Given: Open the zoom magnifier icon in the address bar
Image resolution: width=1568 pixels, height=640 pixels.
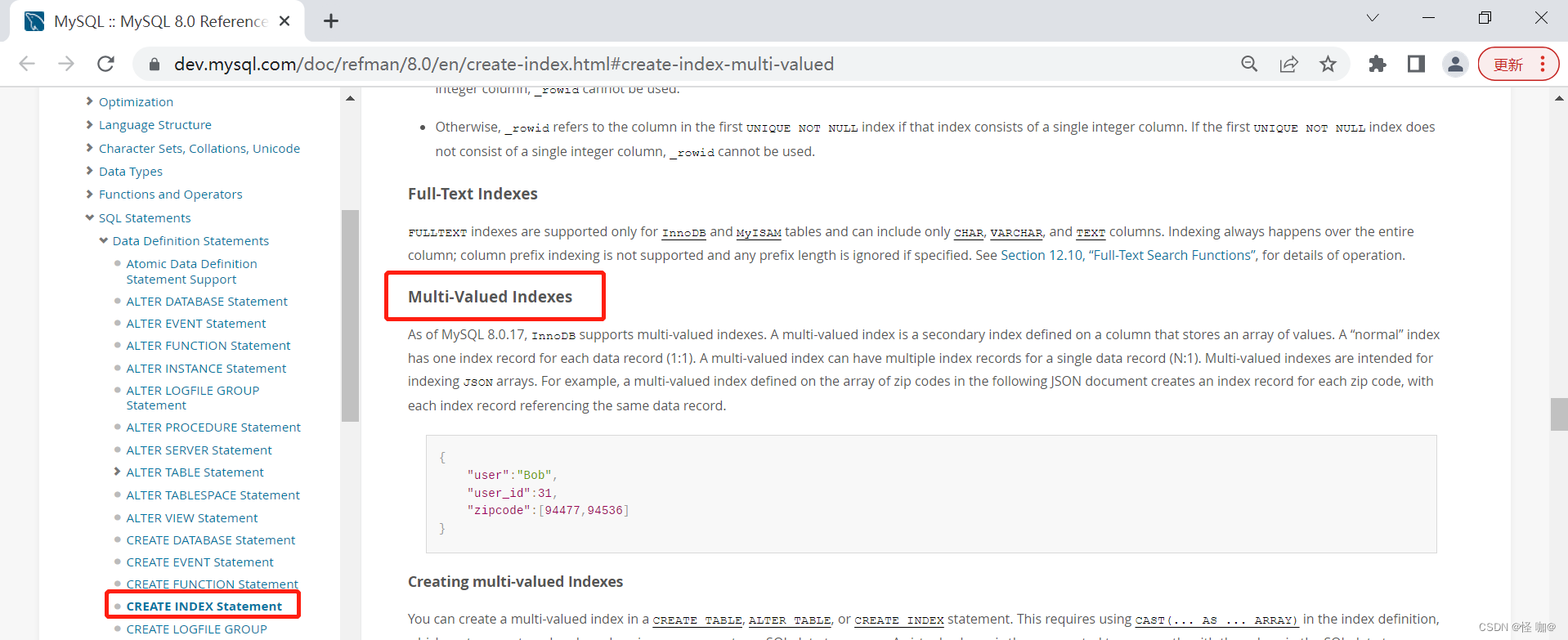Looking at the screenshot, I should pos(1249,64).
